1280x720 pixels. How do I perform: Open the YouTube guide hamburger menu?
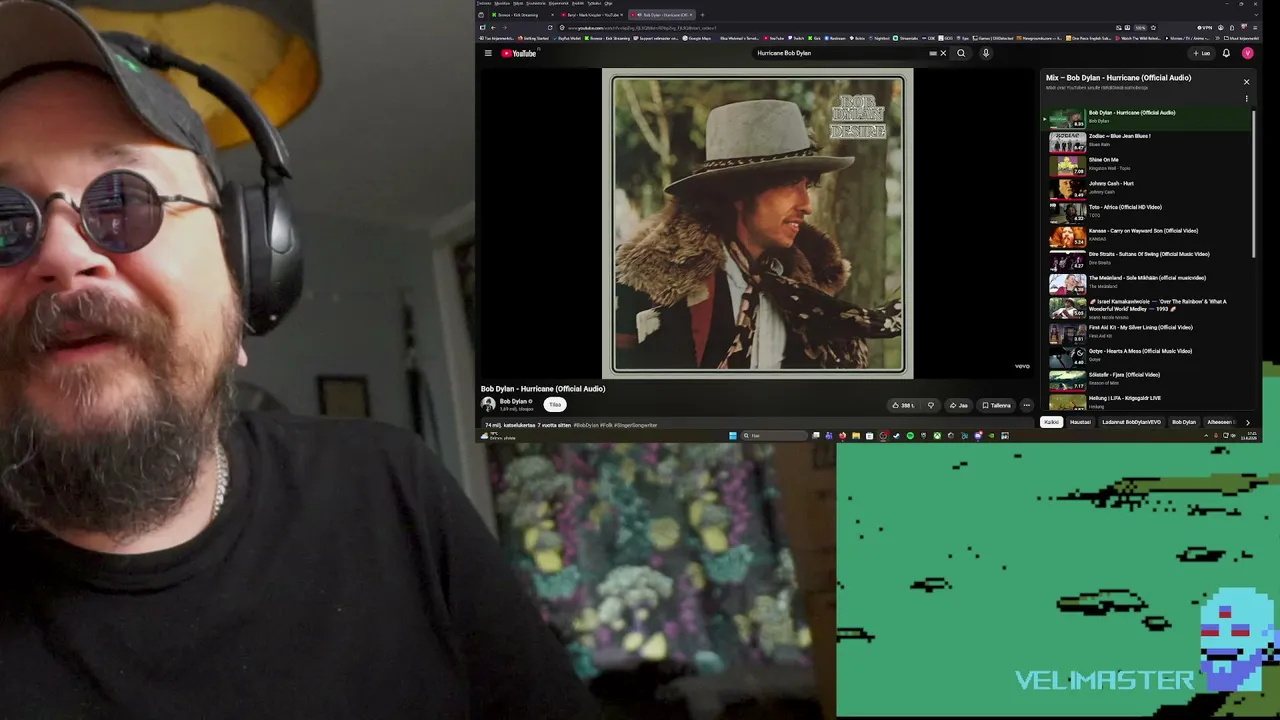coord(488,53)
